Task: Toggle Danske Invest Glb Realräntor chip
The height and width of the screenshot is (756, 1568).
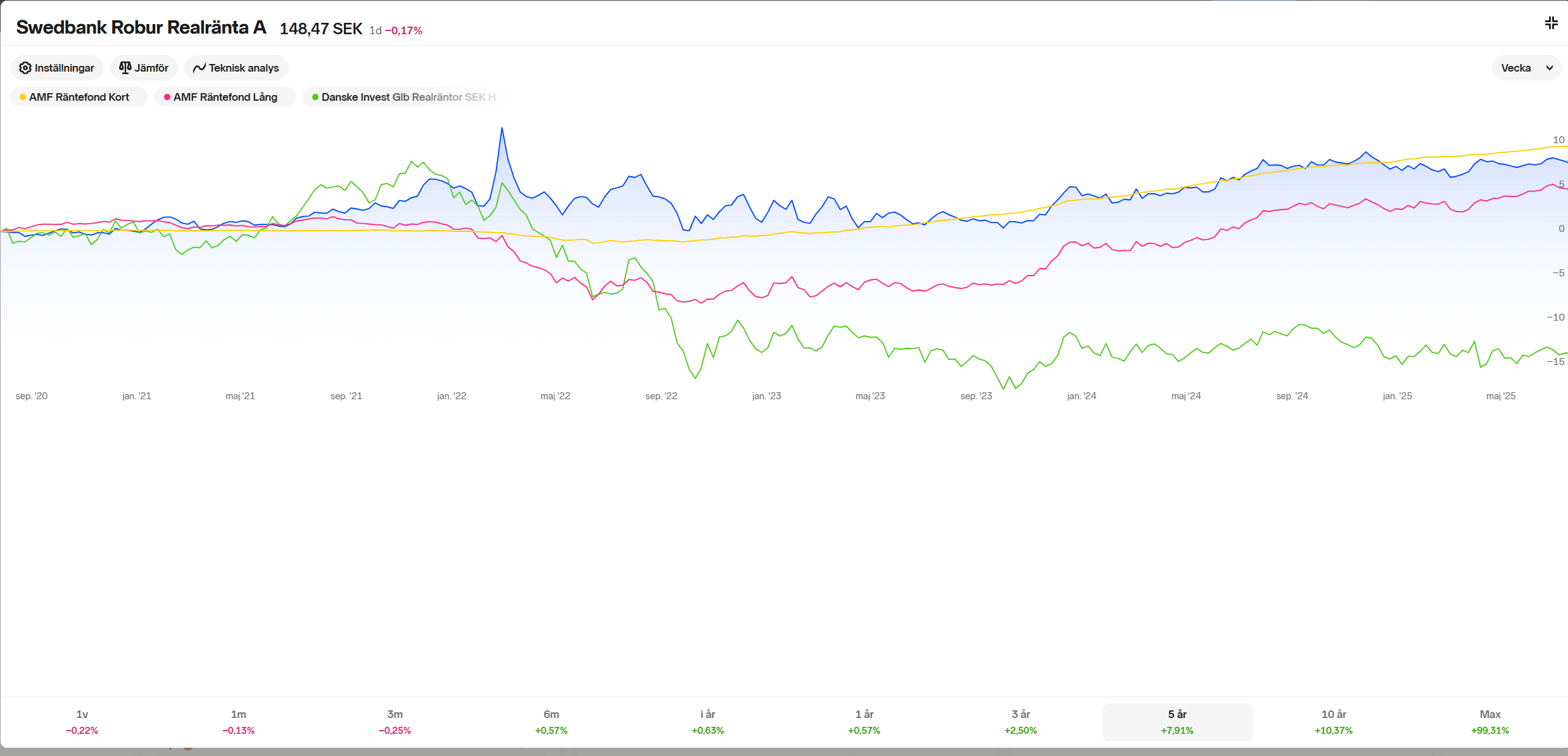Action: (404, 97)
